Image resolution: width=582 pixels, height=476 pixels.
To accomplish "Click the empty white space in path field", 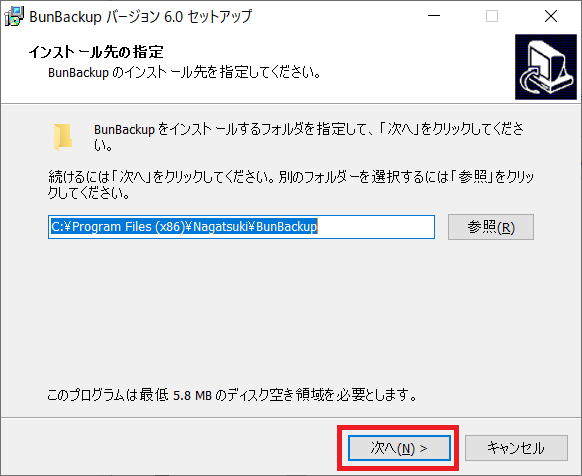I will click(375, 227).
